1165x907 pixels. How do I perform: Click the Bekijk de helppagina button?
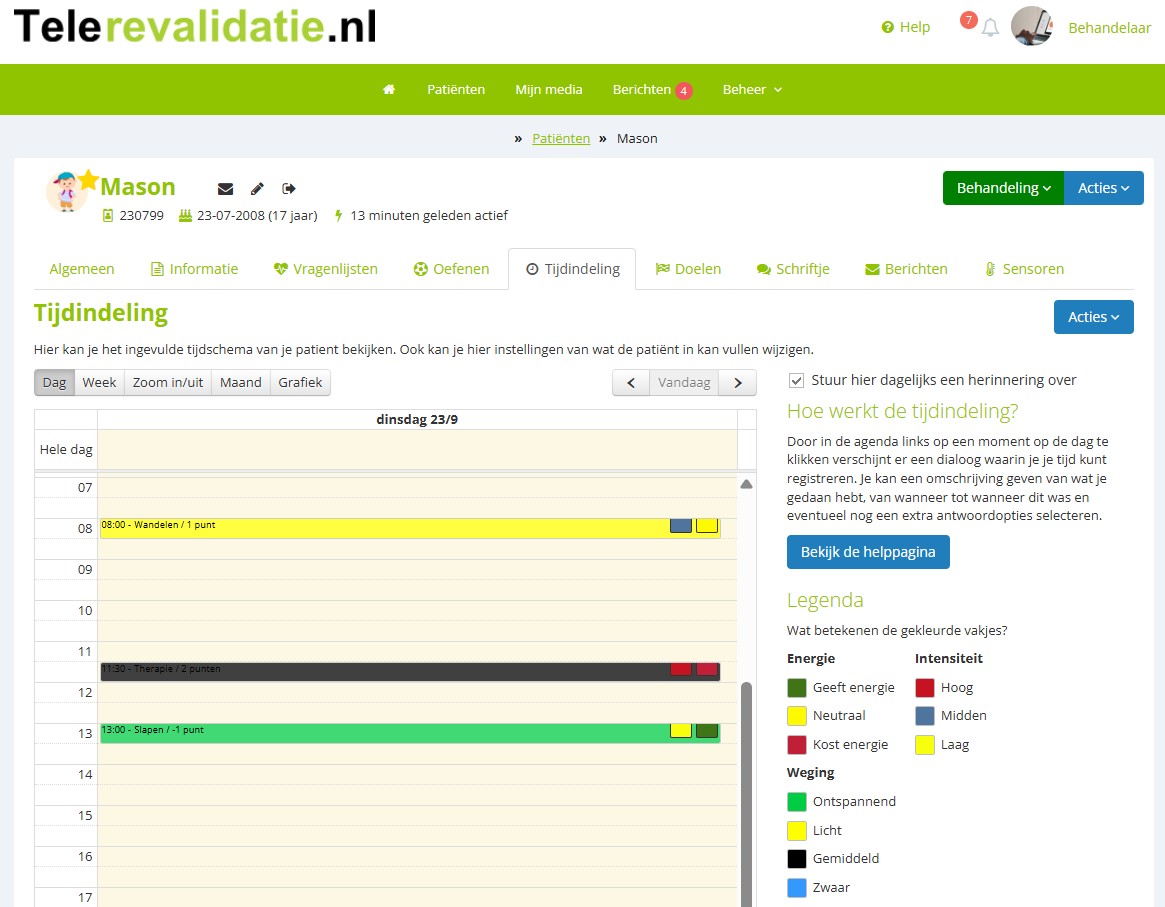[x=867, y=552]
